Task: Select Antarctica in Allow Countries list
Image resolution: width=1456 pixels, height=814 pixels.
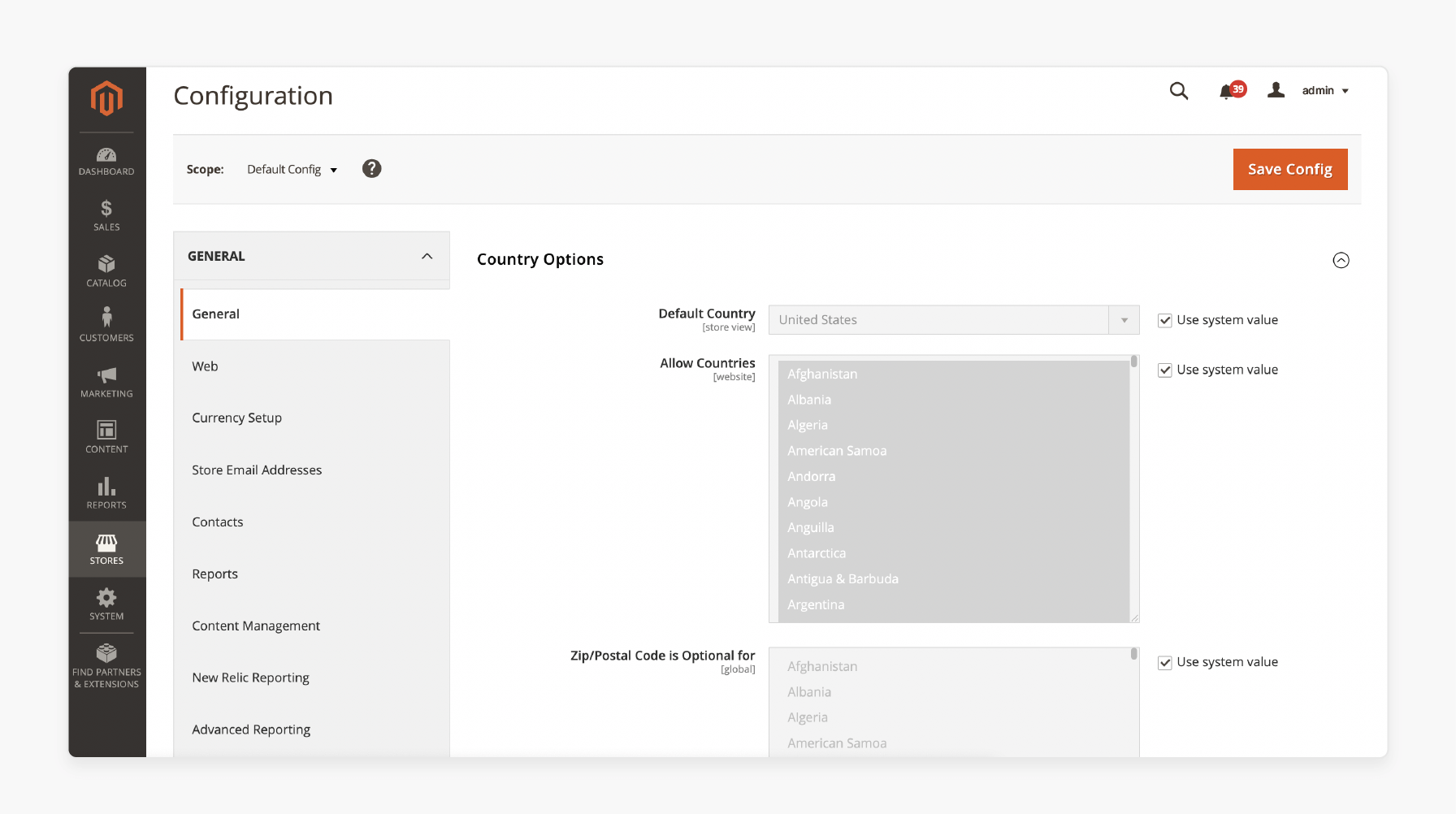Action: coord(954,553)
